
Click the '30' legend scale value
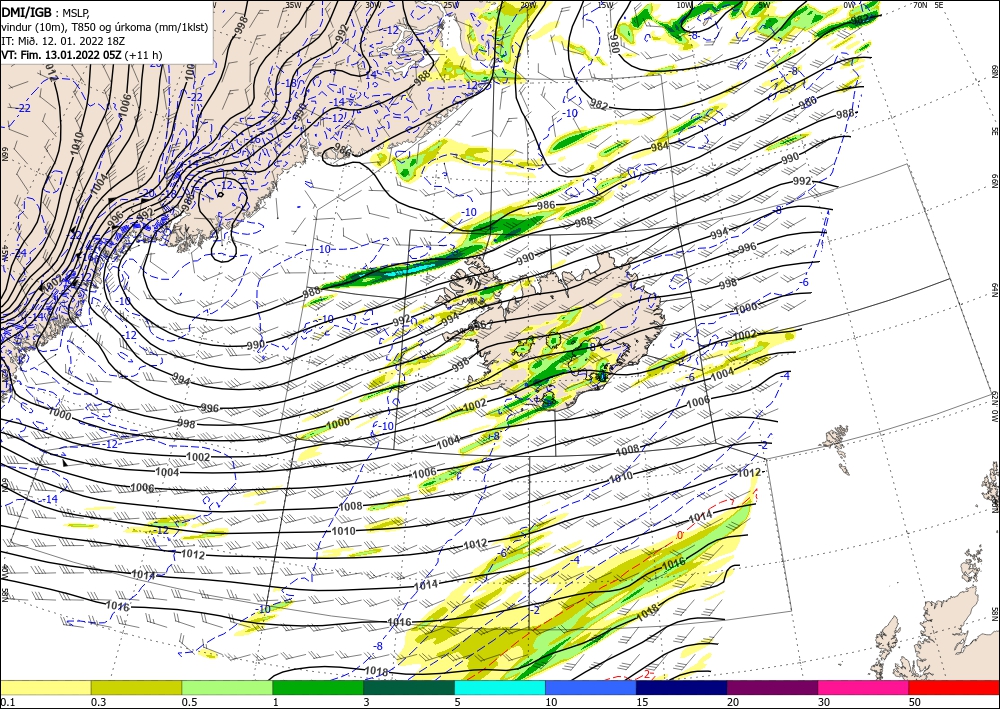824,702
